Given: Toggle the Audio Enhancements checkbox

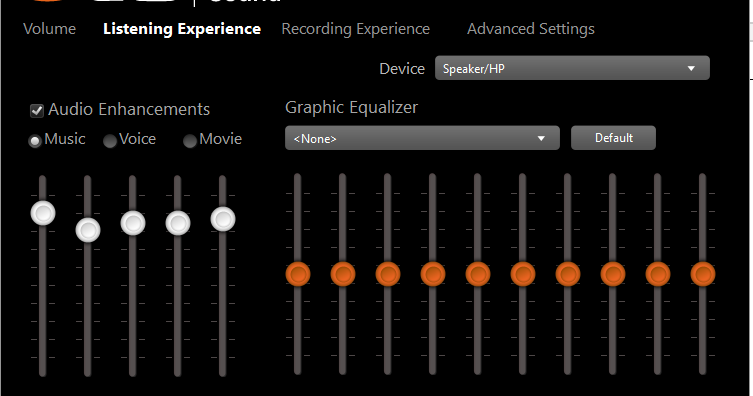Looking at the screenshot, I should (x=37, y=110).
